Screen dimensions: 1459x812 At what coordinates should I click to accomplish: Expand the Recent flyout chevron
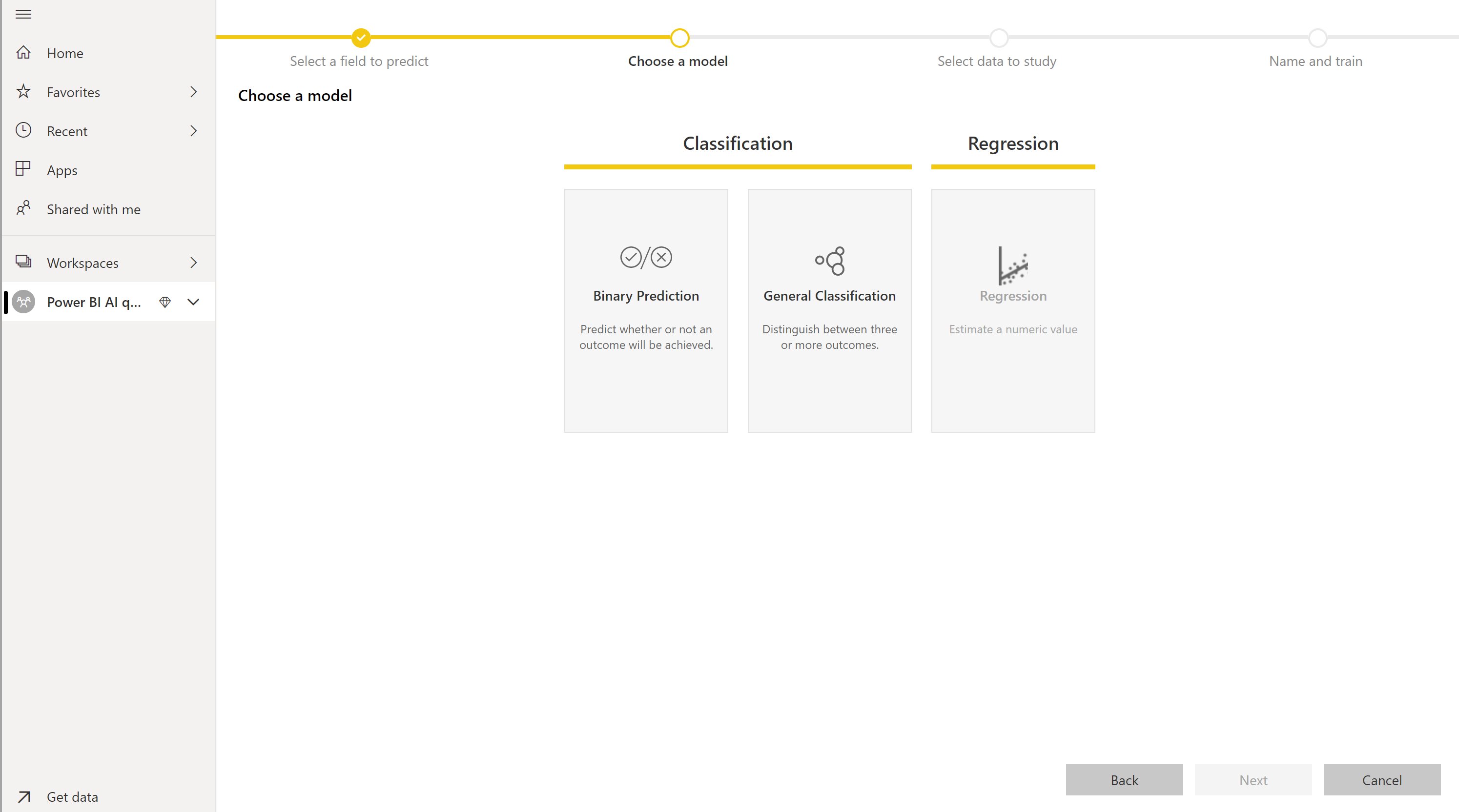194,131
